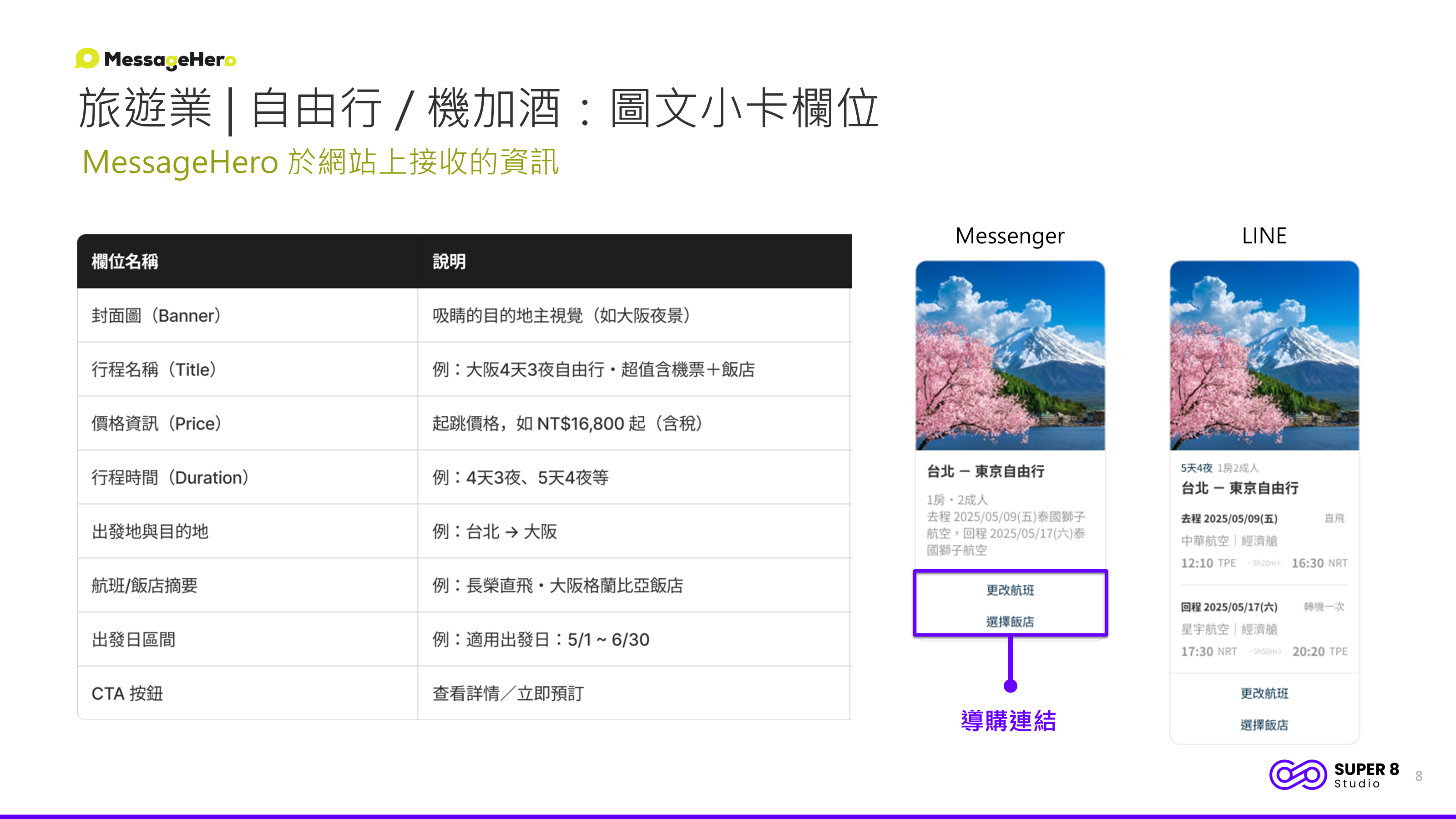Click the 直飛 label in the LINE card
The width and height of the screenshot is (1456, 819).
(1335, 518)
